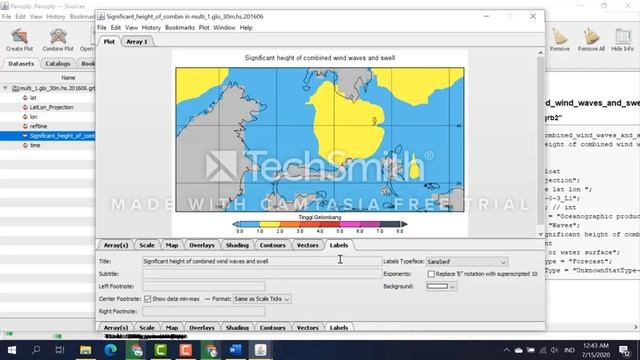Open the Format Same as Scale Ticks dropdown
Screen dimensions: 640x360
(x=262, y=299)
